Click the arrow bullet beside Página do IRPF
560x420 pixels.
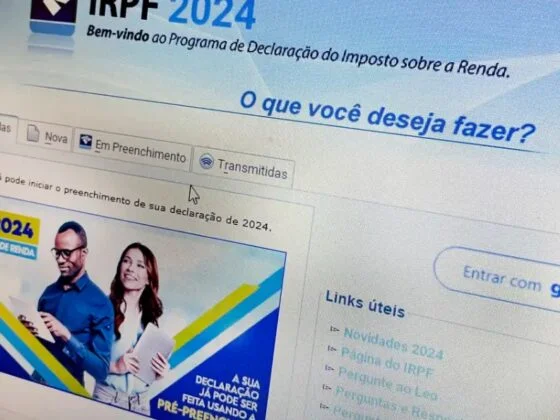(332, 349)
